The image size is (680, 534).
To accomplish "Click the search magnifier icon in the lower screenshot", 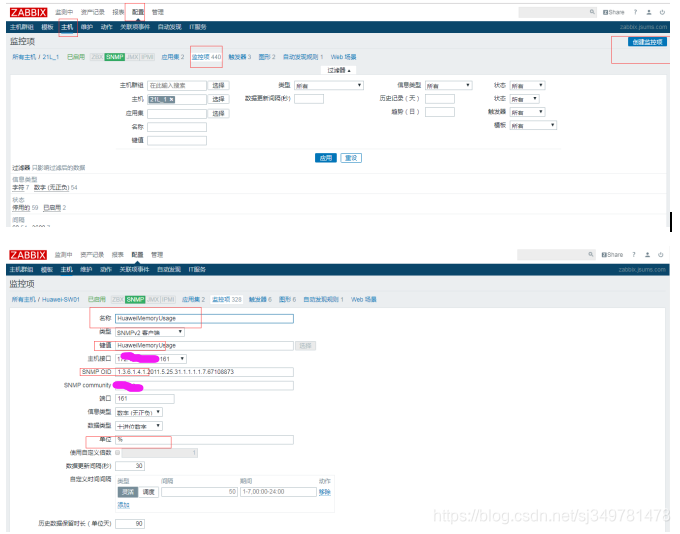I will (591, 255).
